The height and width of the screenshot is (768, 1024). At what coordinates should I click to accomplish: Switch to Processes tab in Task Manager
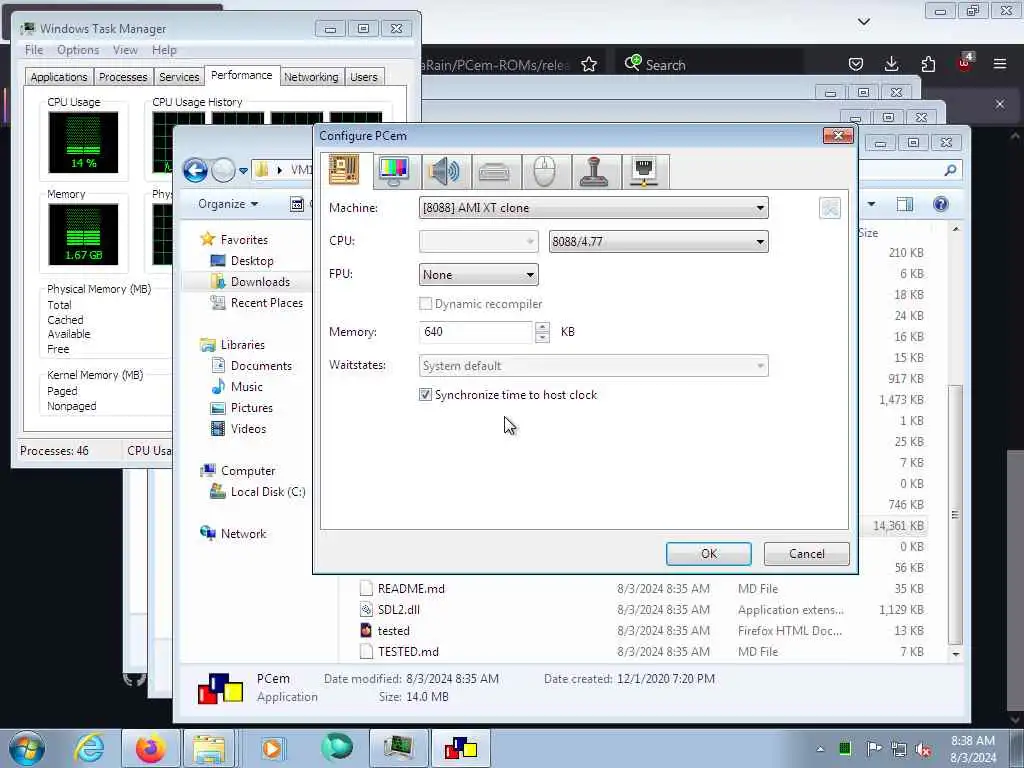[123, 77]
